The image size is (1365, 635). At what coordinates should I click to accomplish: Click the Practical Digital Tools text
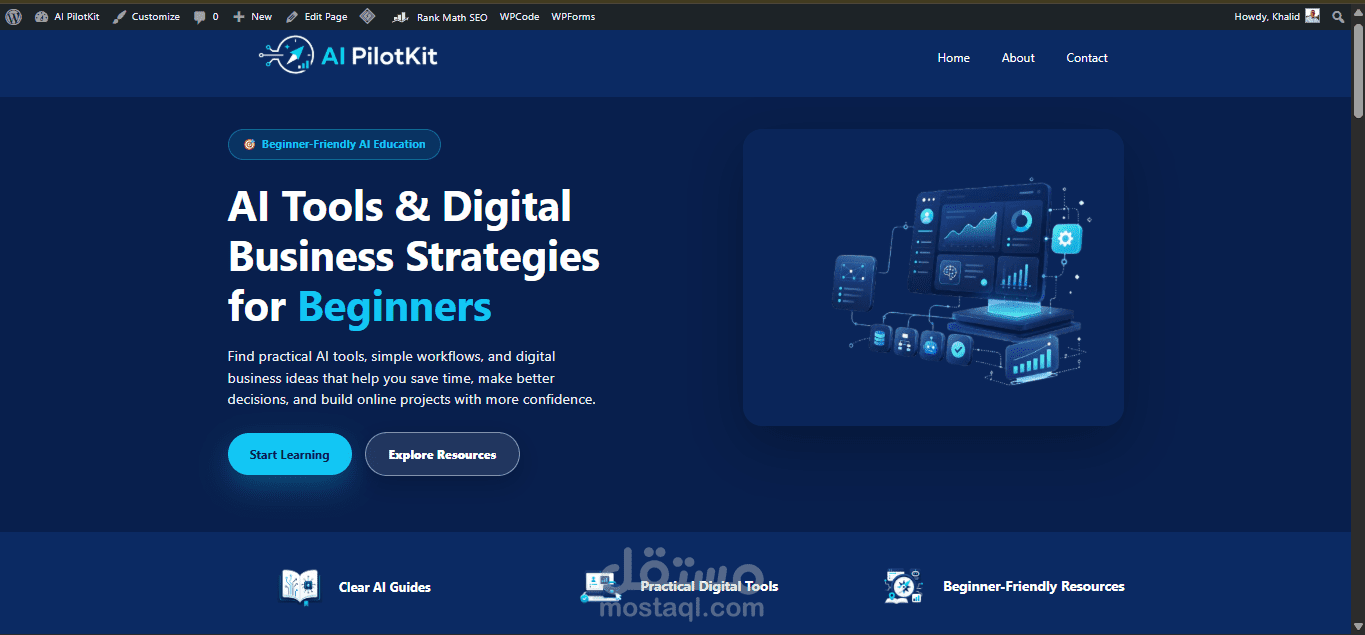(709, 586)
